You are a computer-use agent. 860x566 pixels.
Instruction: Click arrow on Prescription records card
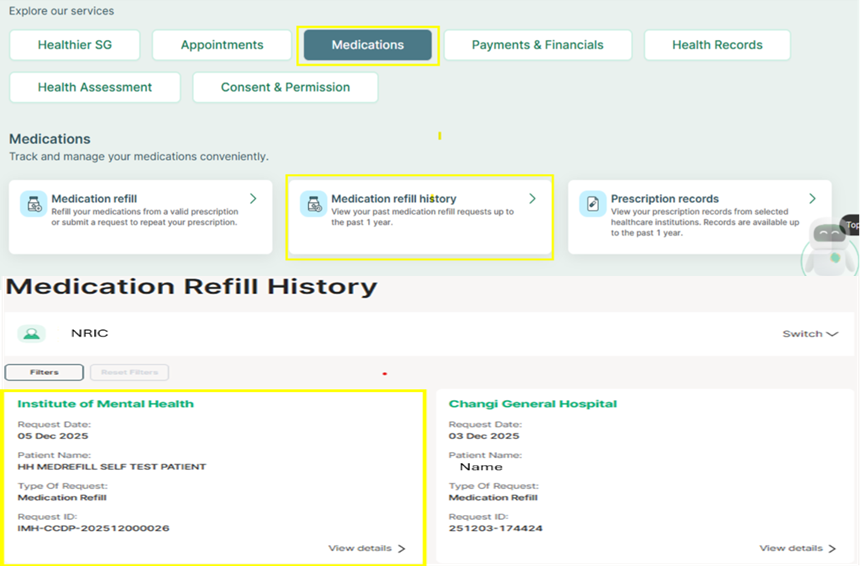pyautogui.click(x=812, y=199)
